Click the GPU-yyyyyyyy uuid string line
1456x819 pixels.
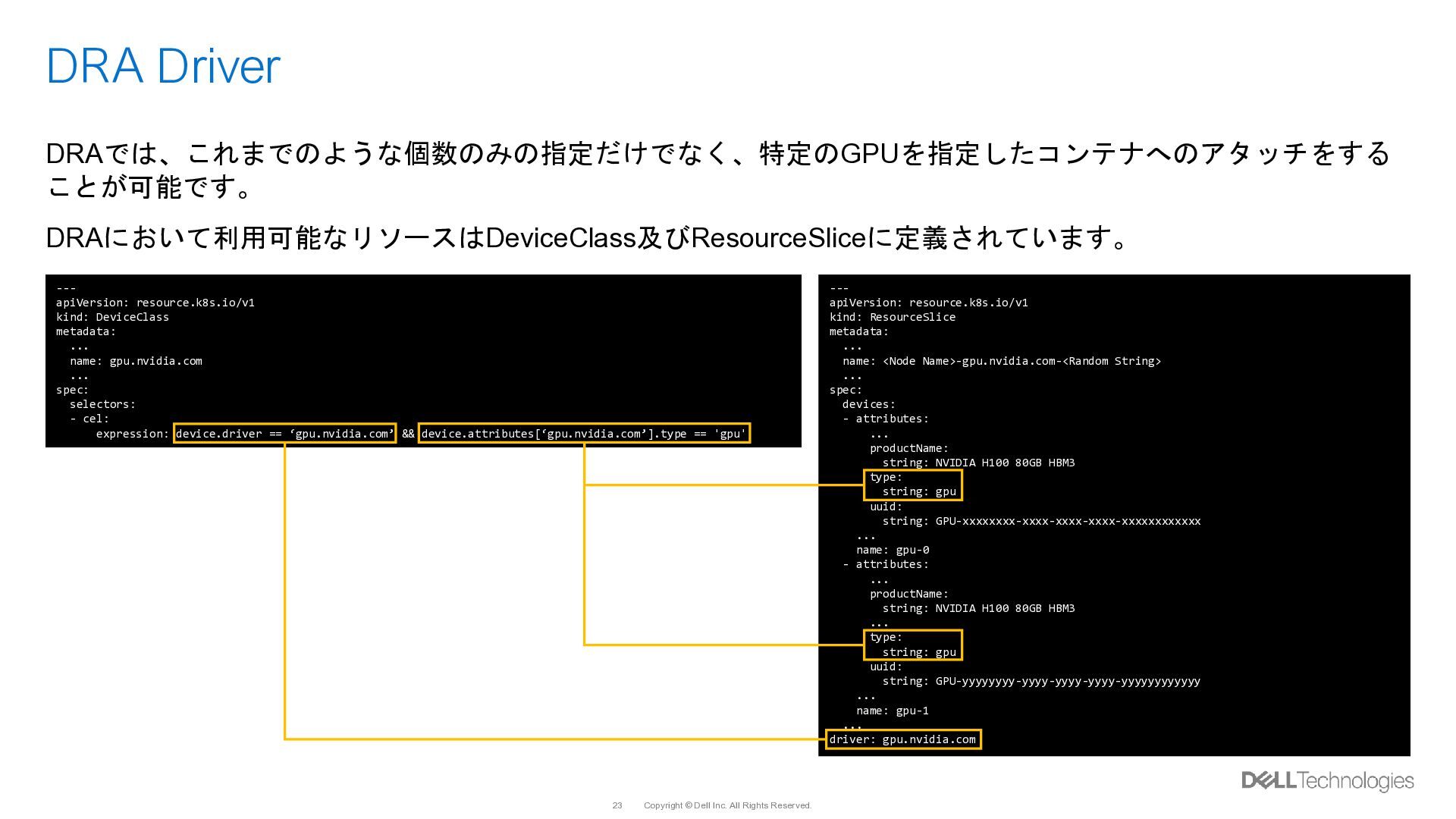tap(1041, 681)
